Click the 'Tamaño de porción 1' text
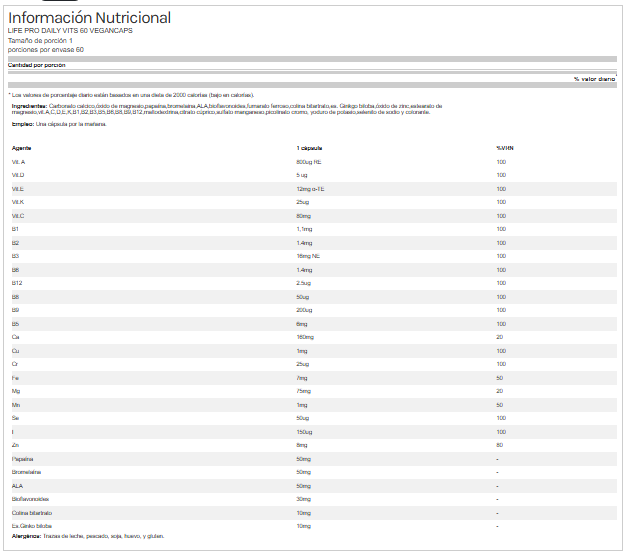The width and height of the screenshot is (624, 558). 40,40
